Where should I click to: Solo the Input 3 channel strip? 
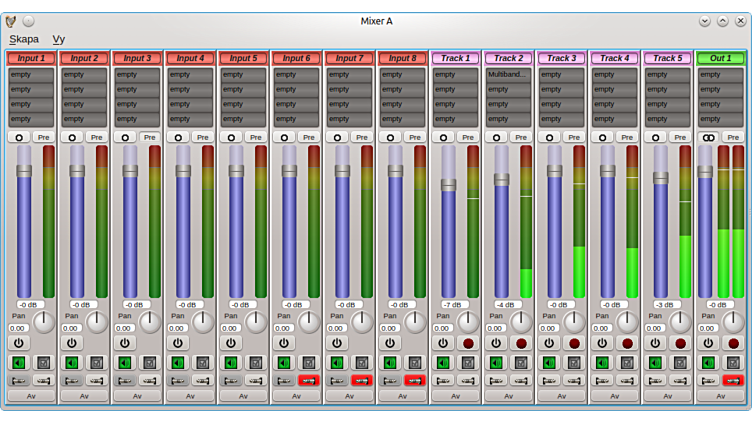(150, 363)
